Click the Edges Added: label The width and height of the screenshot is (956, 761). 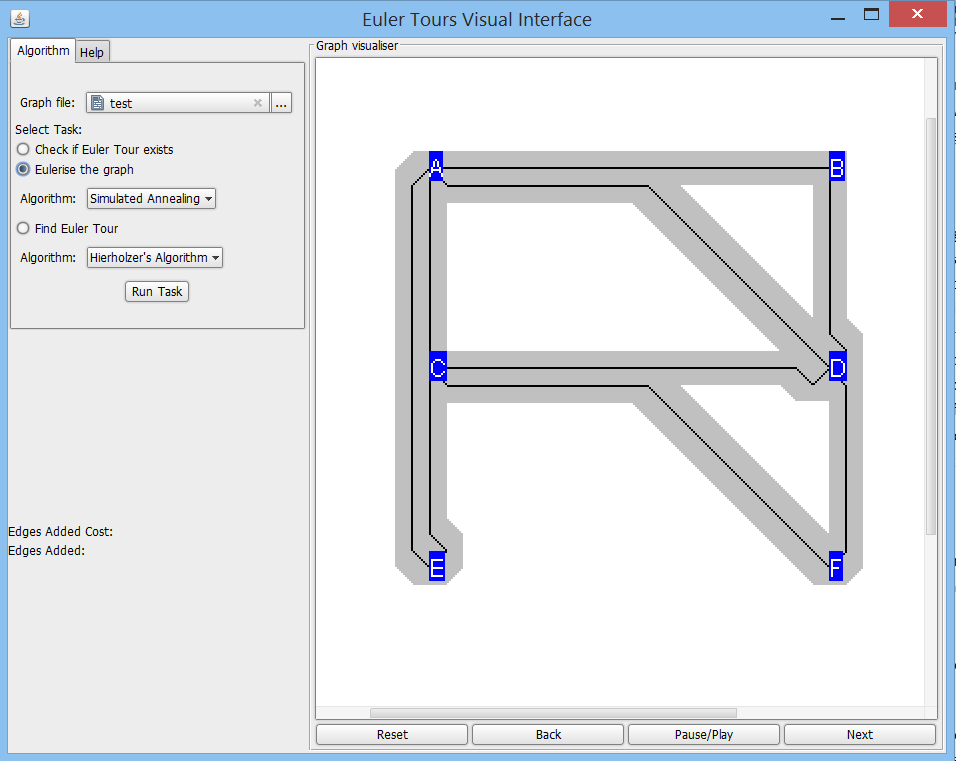click(x=46, y=551)
